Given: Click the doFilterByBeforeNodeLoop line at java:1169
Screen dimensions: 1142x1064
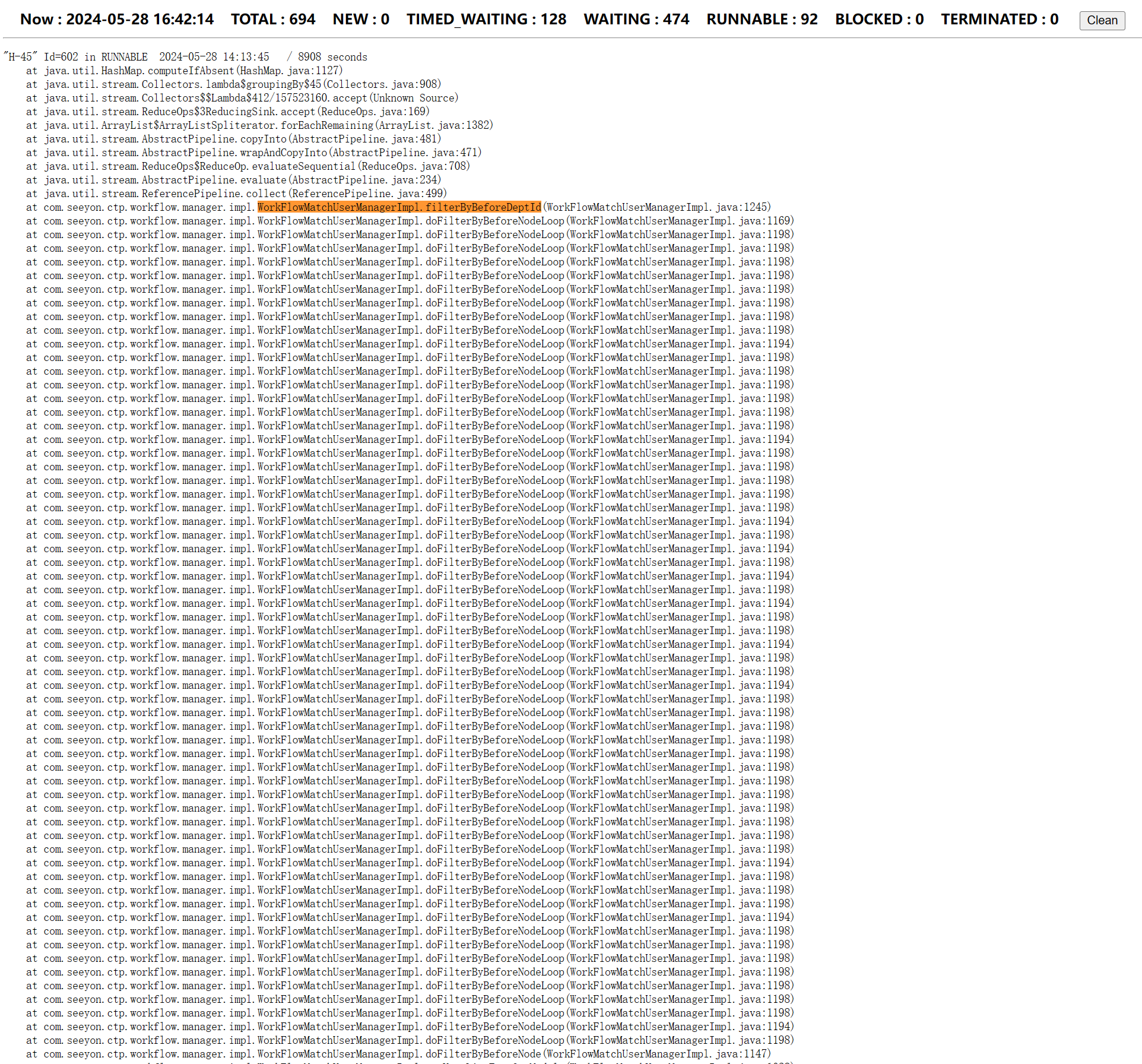Looking at the screenshot, I should coord(410,221).
